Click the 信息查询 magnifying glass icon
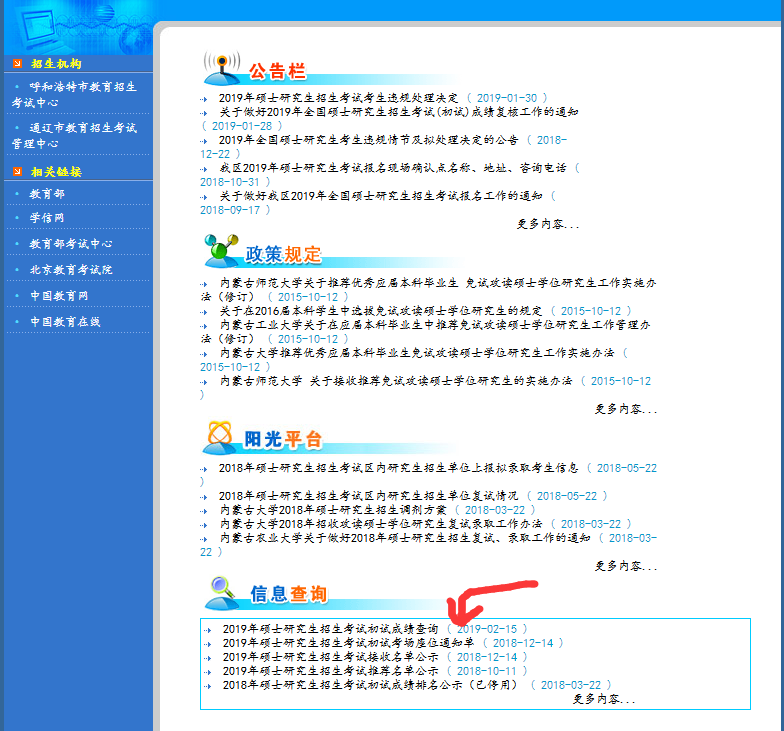 (222, 592)
